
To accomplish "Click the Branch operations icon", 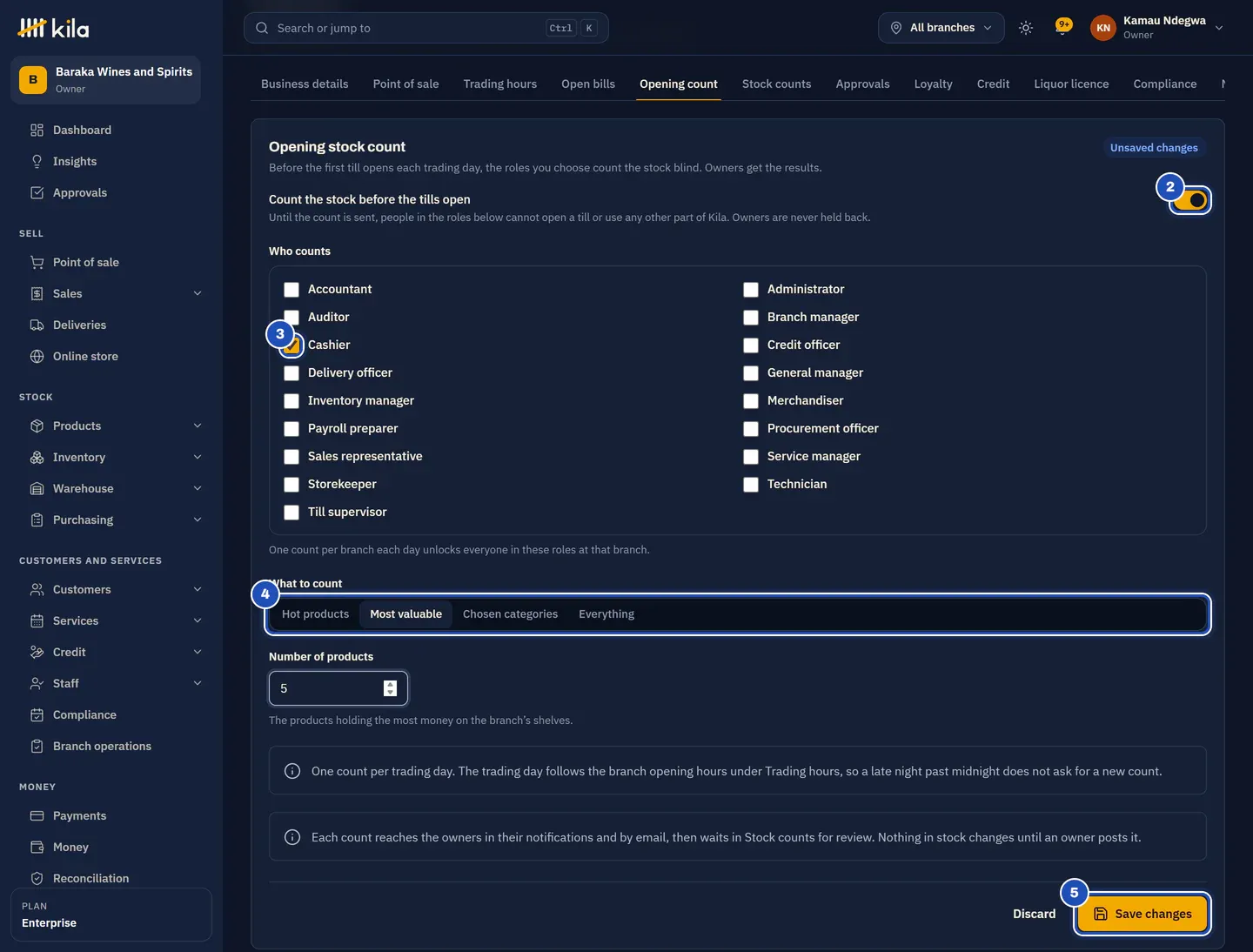I will (37, 746).
